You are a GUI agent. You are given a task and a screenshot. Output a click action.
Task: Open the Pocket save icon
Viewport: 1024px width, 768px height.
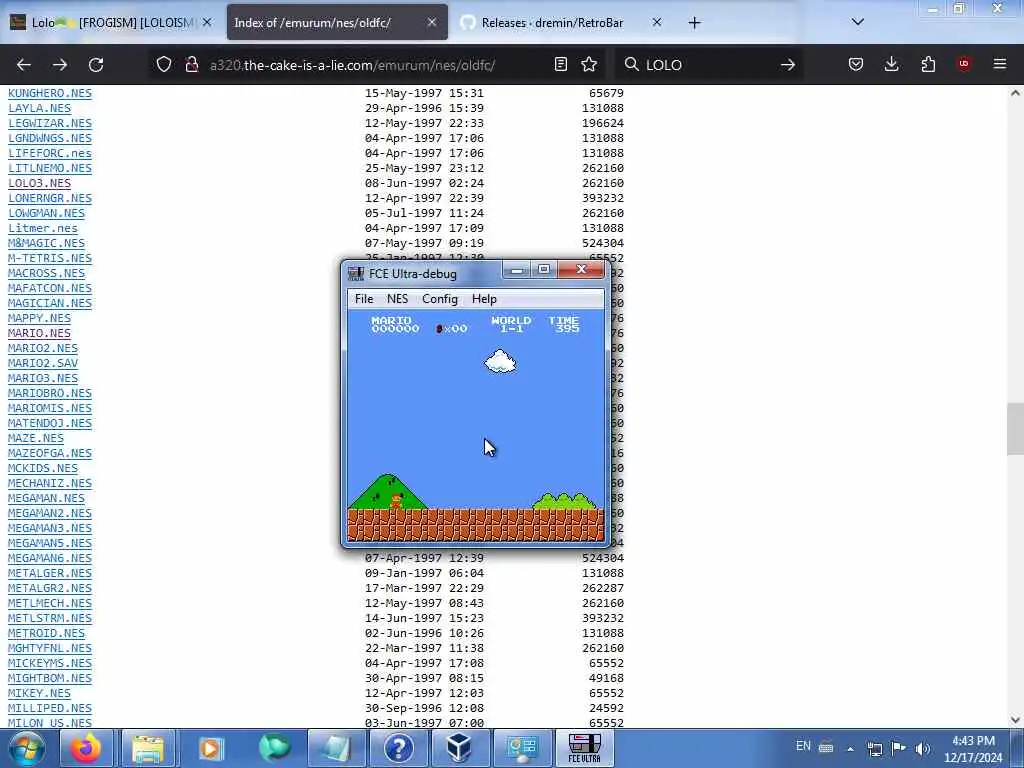856,64
